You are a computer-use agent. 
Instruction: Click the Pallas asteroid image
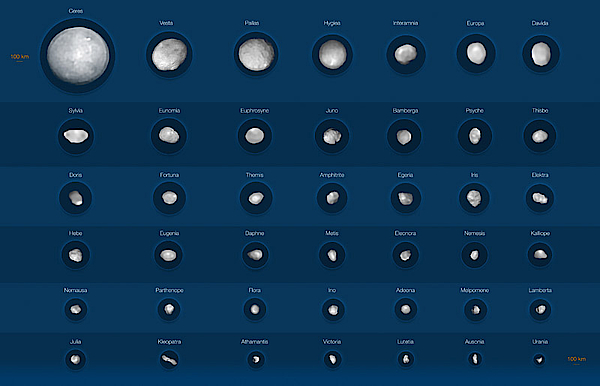(x=256, y=54)
